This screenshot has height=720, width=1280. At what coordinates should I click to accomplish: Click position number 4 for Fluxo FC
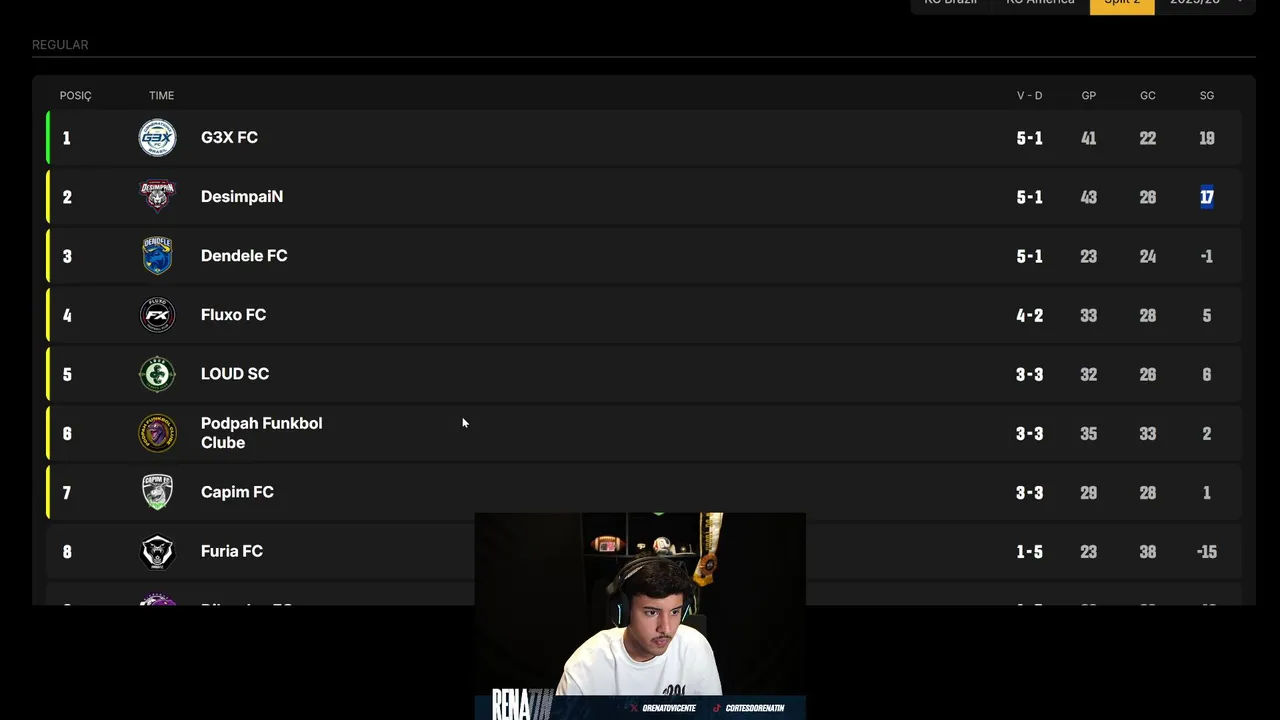pyautogui.click(x=67, y=315)
